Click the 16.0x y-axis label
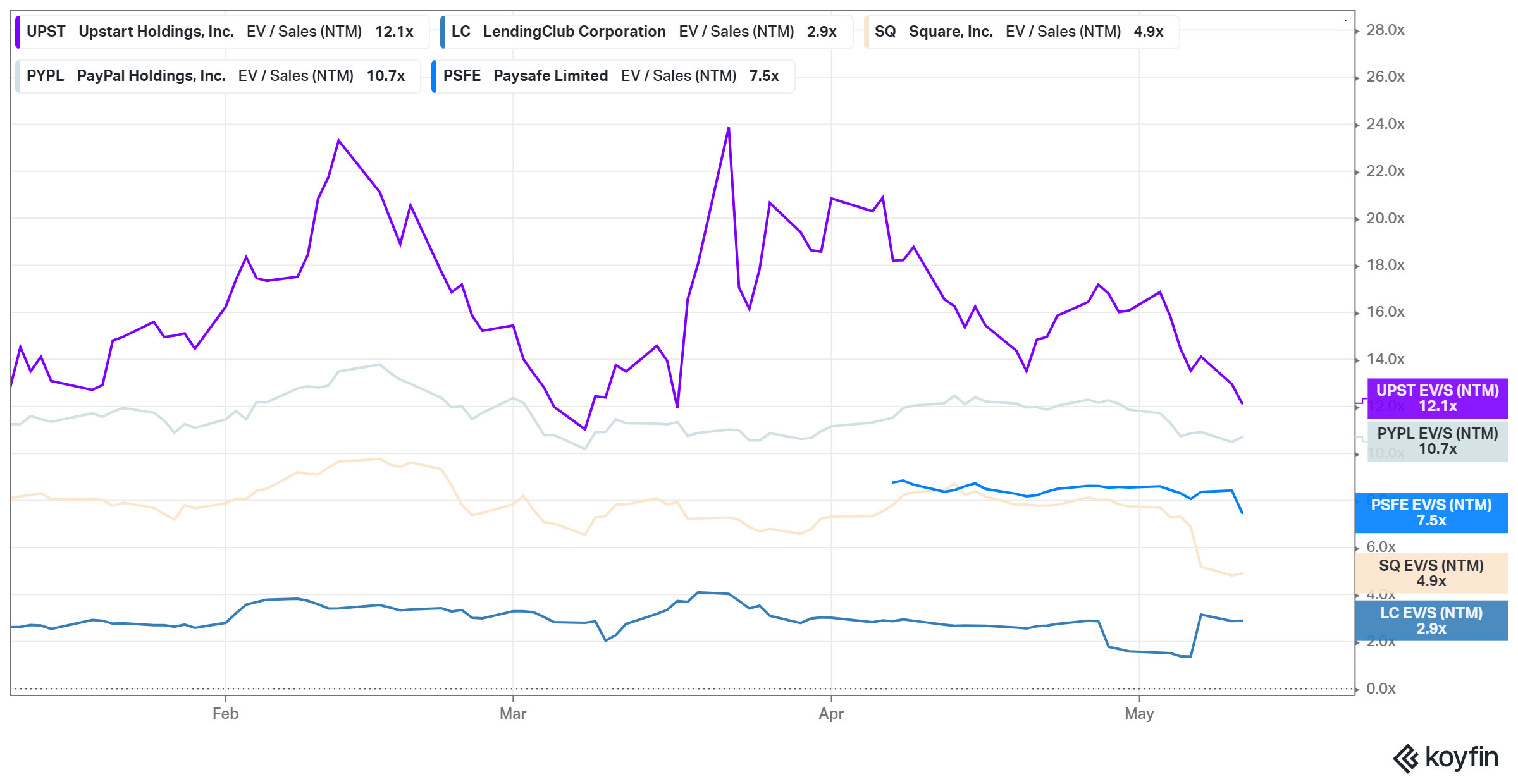Viewport: 1518px width, 784px height. pyautogui.click(x=1385, y=312)
